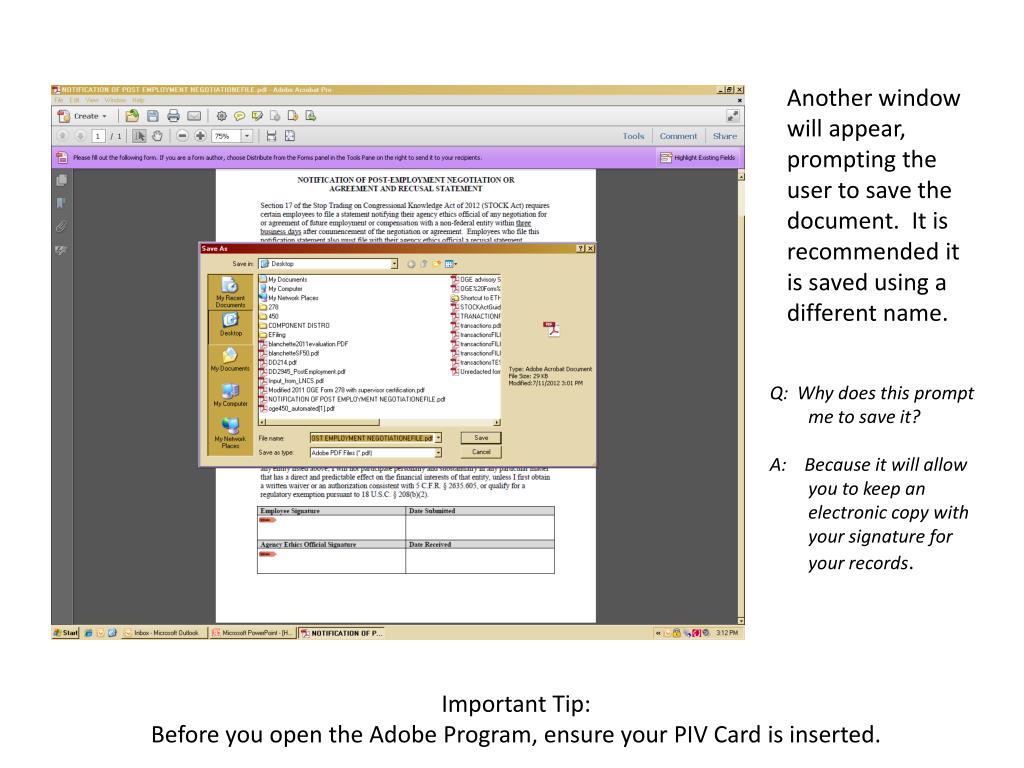Open a file using the folder icon
This screenshot has width=1024, height=768.
point(133,116)
